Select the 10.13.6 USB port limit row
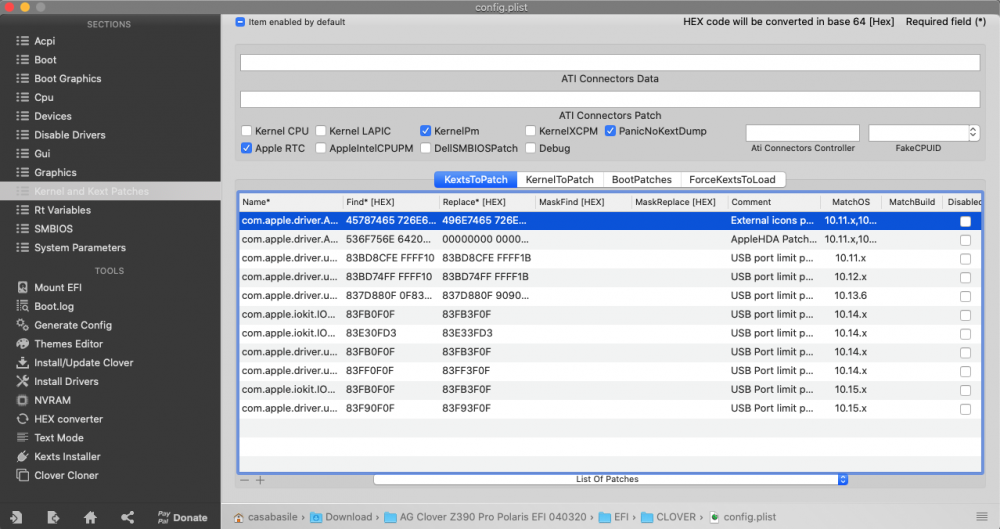 (610, 295)
